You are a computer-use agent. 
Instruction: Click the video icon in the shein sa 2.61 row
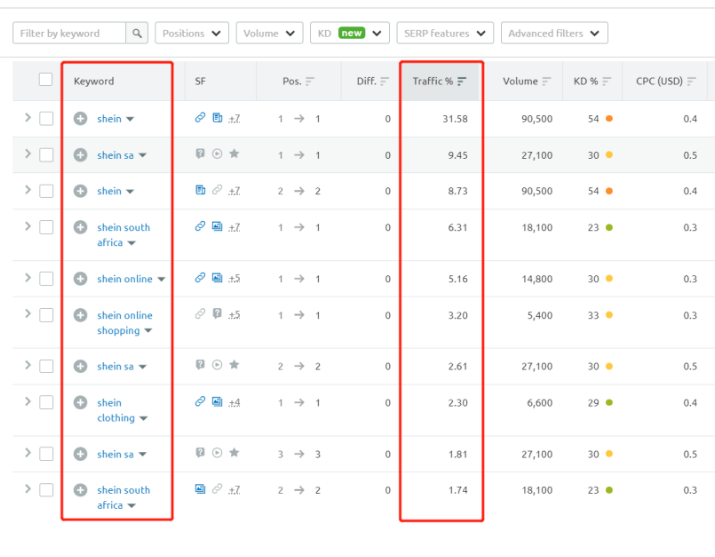[x=217, y=365]
